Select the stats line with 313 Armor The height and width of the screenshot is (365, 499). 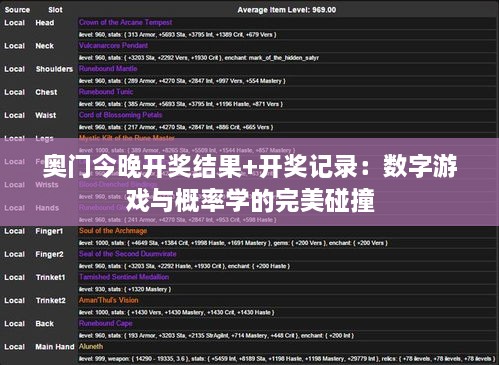[x=177, y=34]
